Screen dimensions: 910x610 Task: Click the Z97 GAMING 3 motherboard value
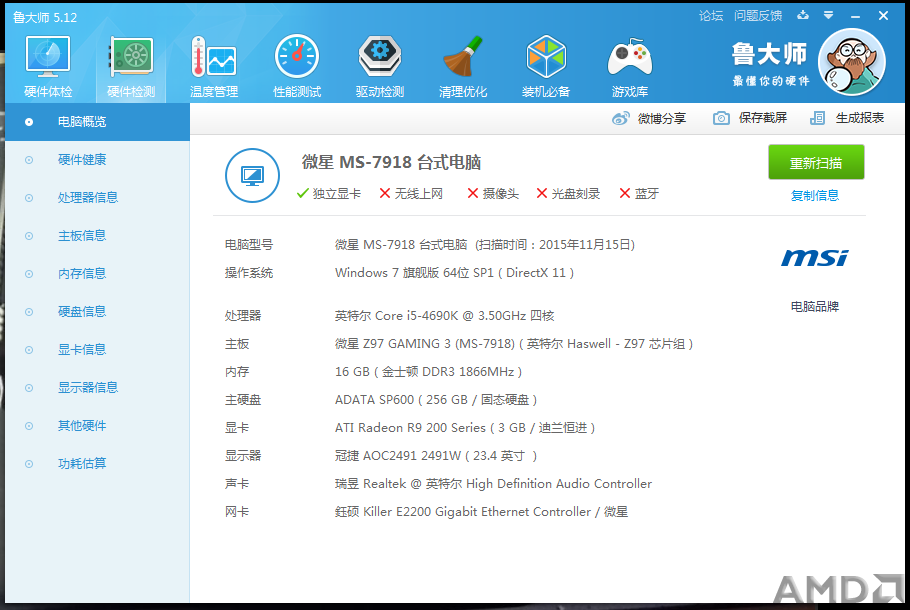click(x=514, y=344)
